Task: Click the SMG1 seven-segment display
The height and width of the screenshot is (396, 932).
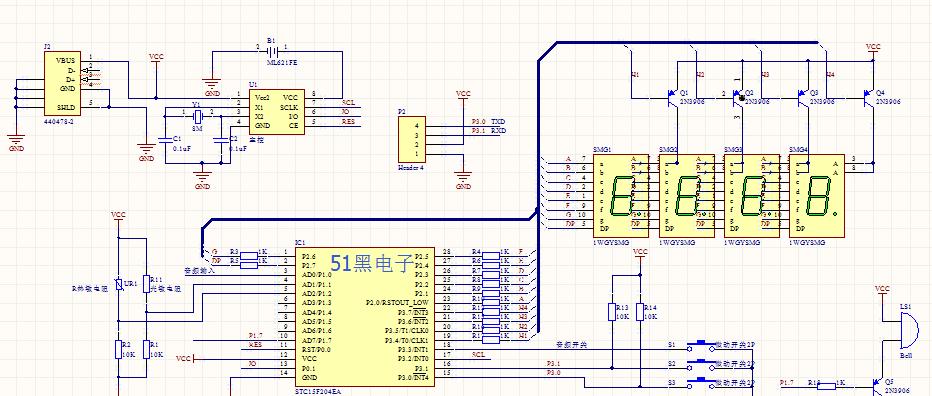Action: pos(622,196)
